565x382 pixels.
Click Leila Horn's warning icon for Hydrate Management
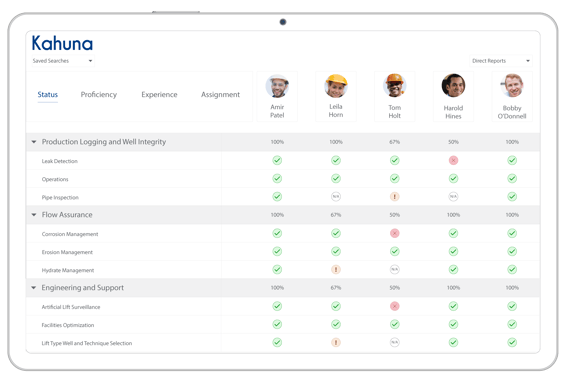pyautogui.click(x=336, y=270)
